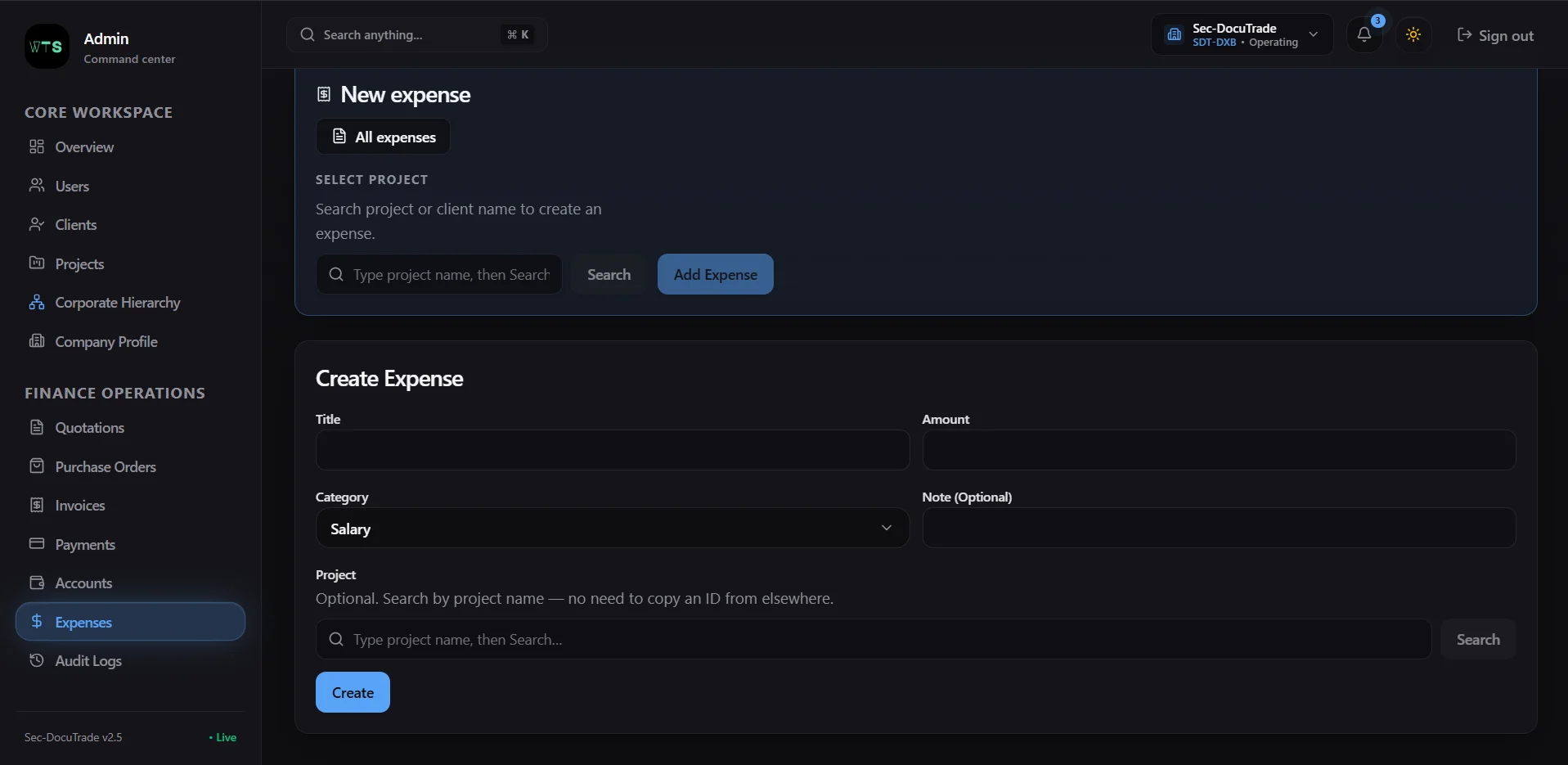Click Search beside Select Project field
The height and width of the screenshot is (765, 1568).
point(609,274)
